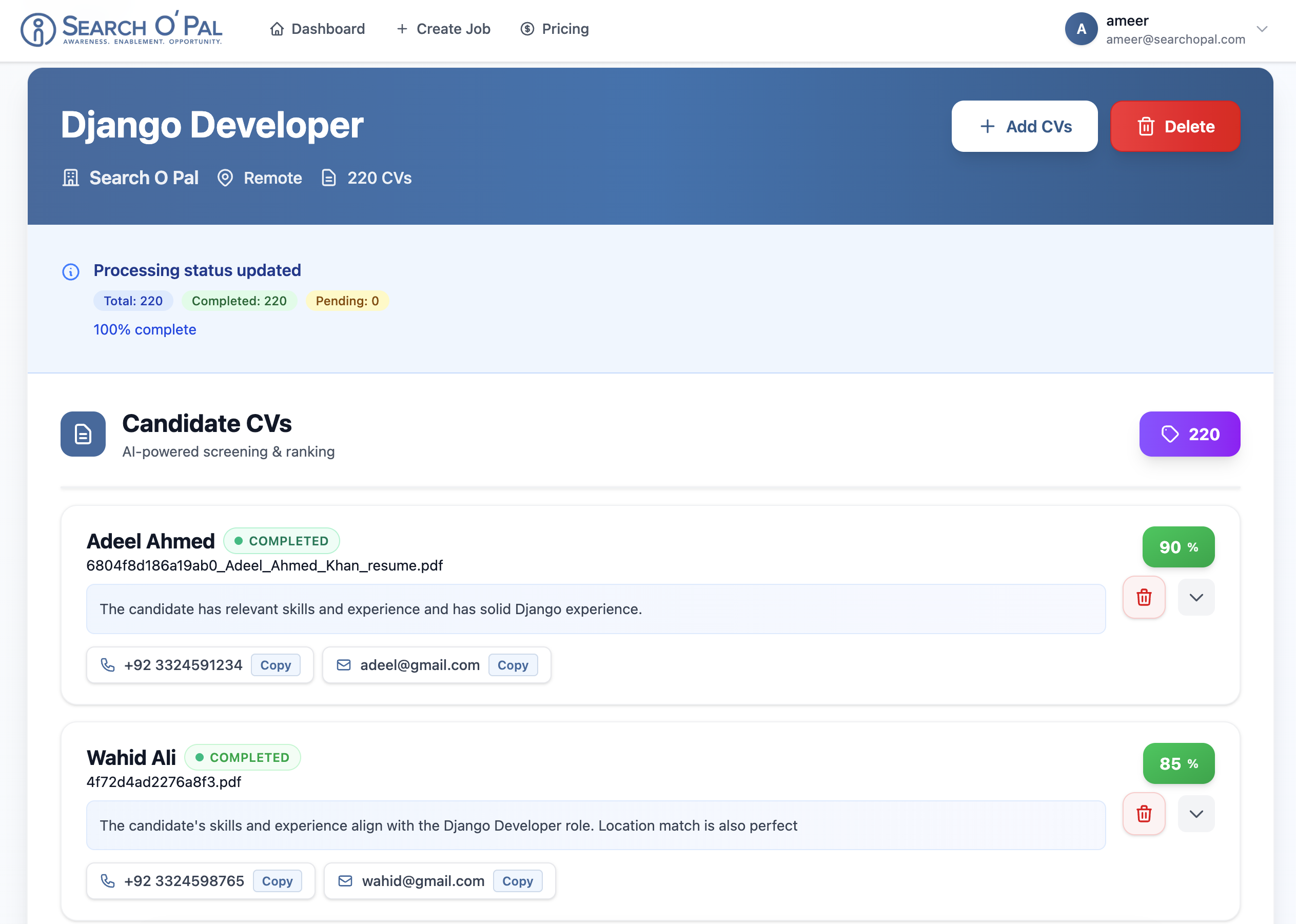
Task: Click Wahid Ali's screening summary text box
Action: (x=596, y=825)
